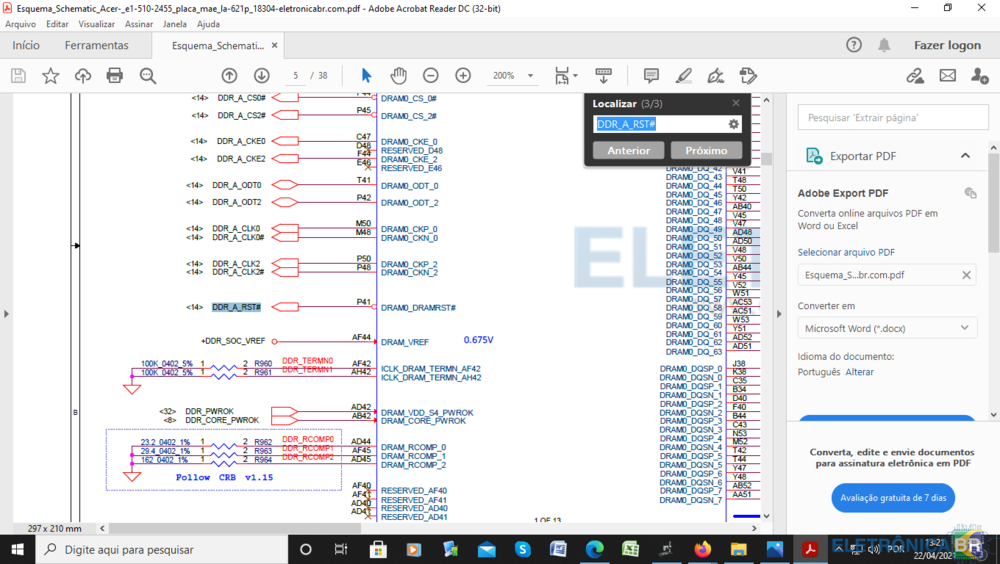This screenshot has width=1000, height=564.
Task: Open Skype from taskbar
Action: (x=522, y=549)
